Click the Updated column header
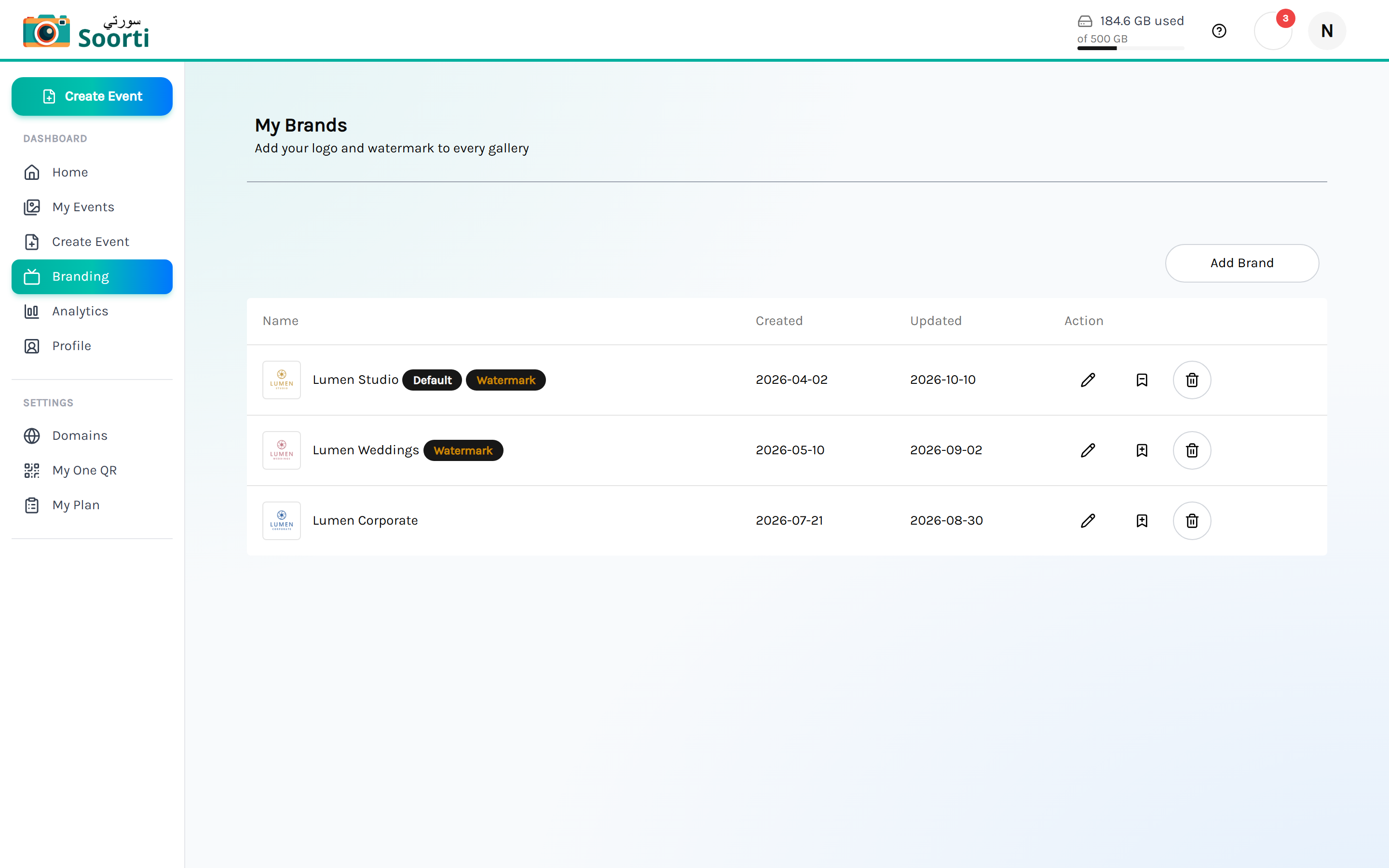The width and height of the screenshot is (1389, 868). 936,321
